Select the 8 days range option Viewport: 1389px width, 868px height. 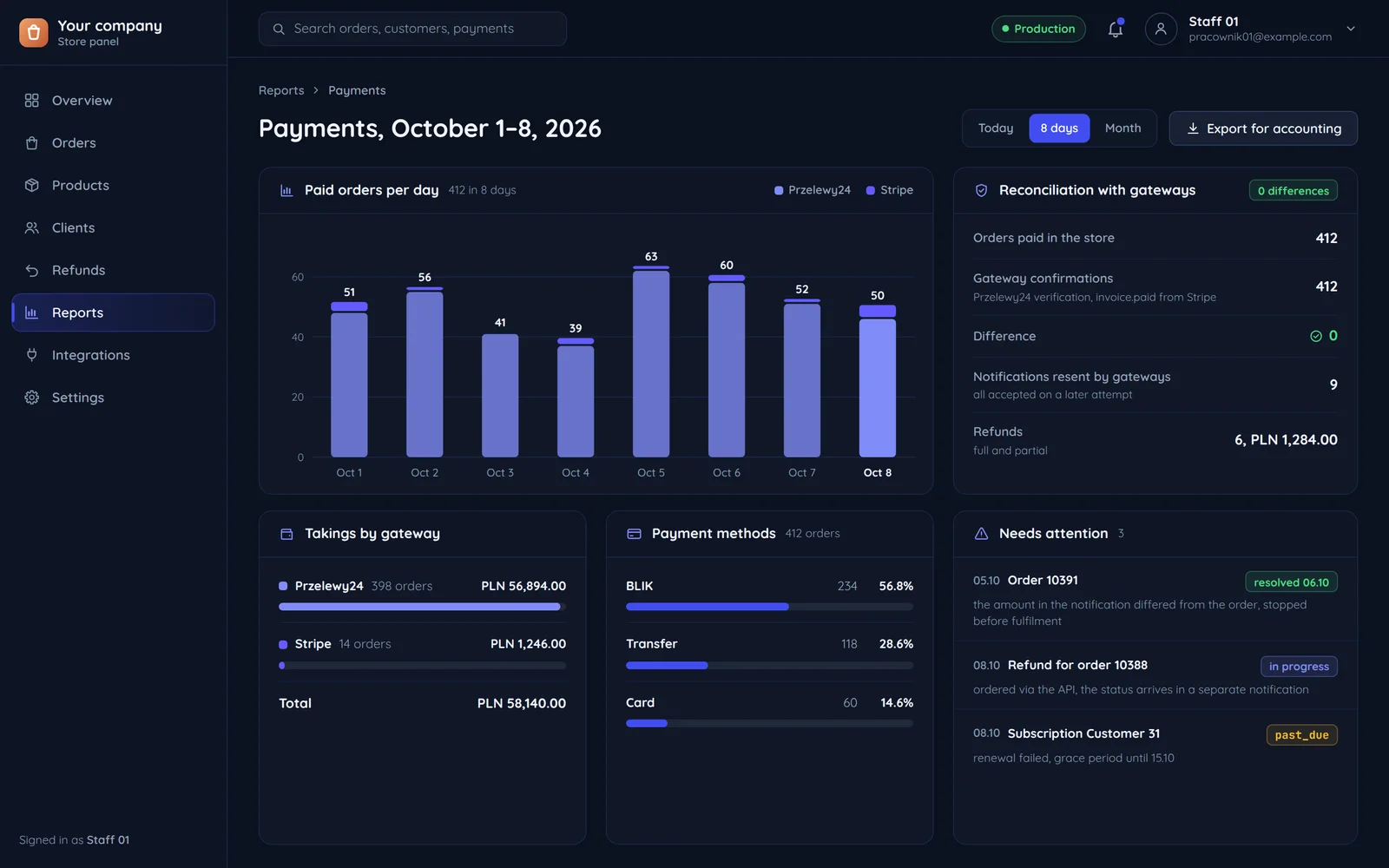1059,128
